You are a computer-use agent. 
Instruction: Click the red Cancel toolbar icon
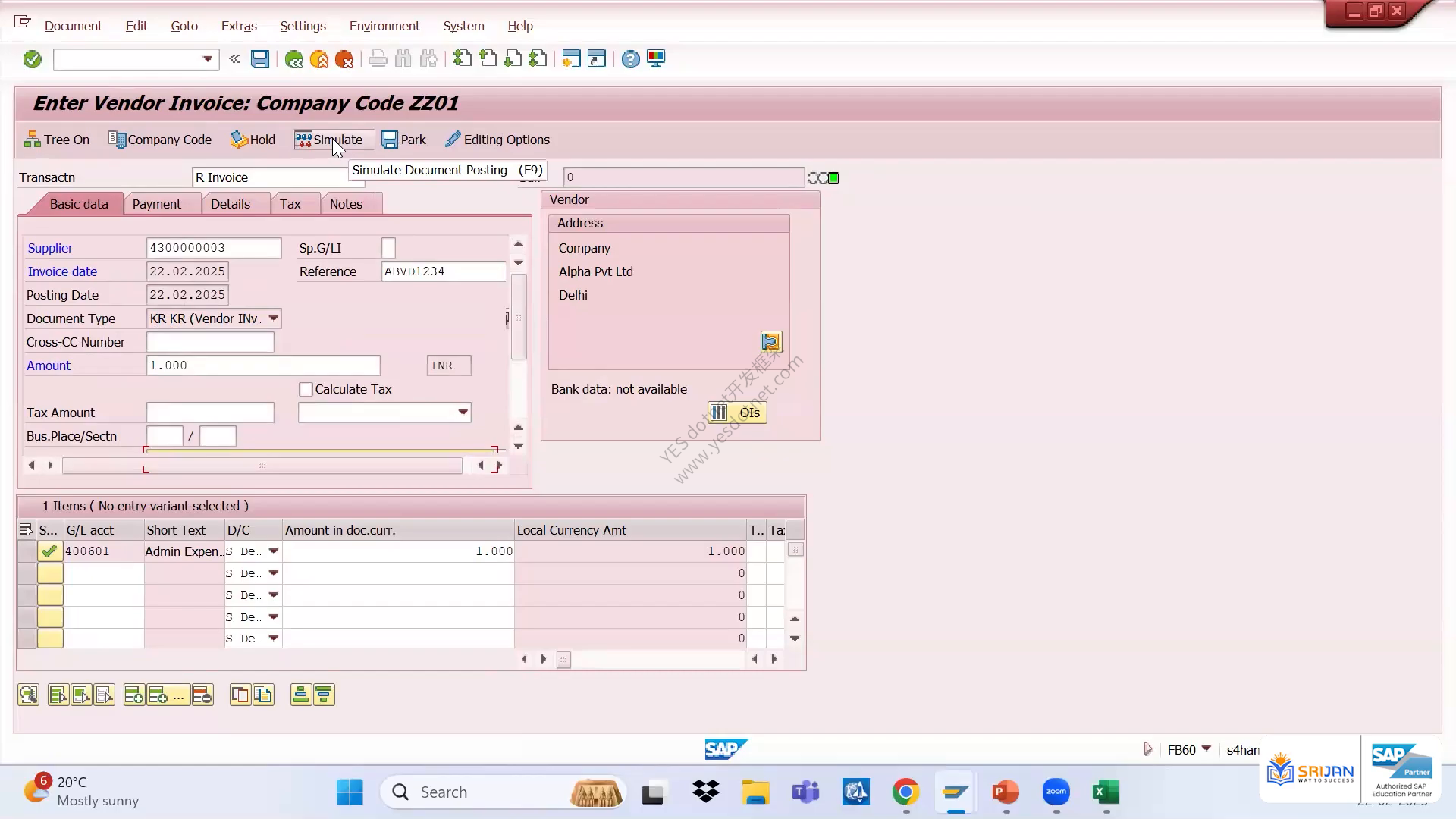[344, 59]
